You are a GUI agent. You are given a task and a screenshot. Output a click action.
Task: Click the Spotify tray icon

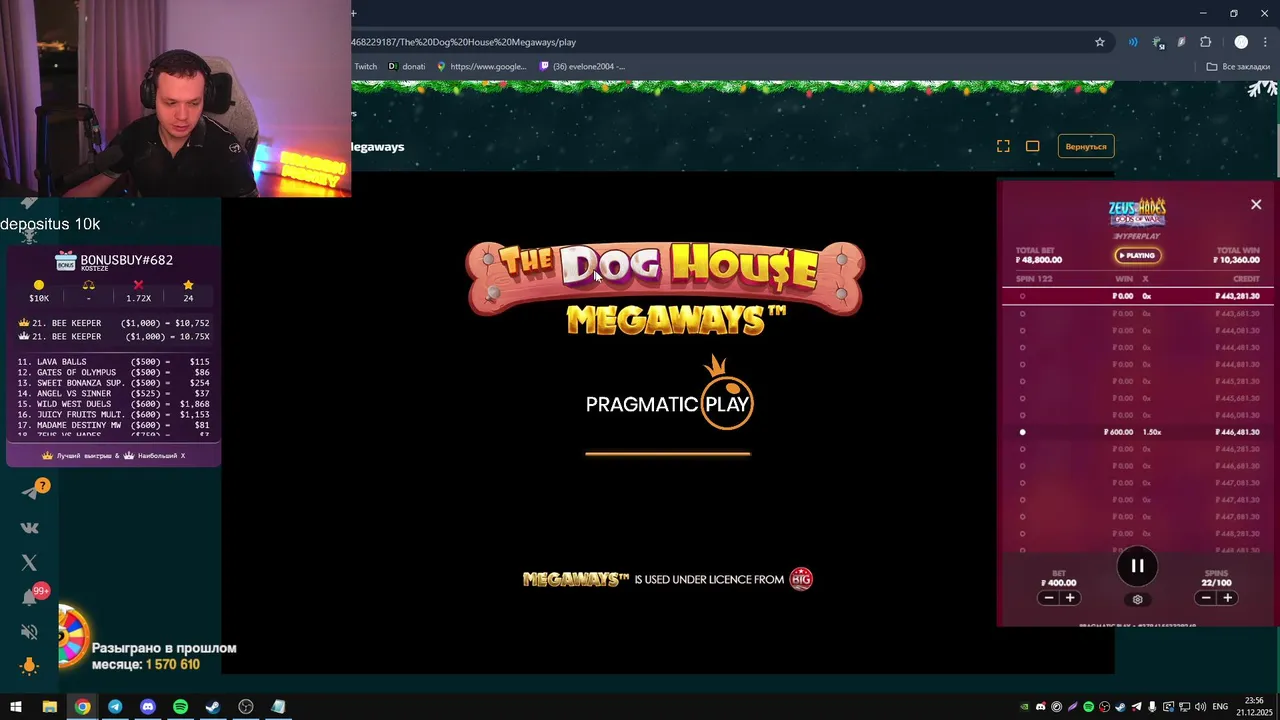1088,707
